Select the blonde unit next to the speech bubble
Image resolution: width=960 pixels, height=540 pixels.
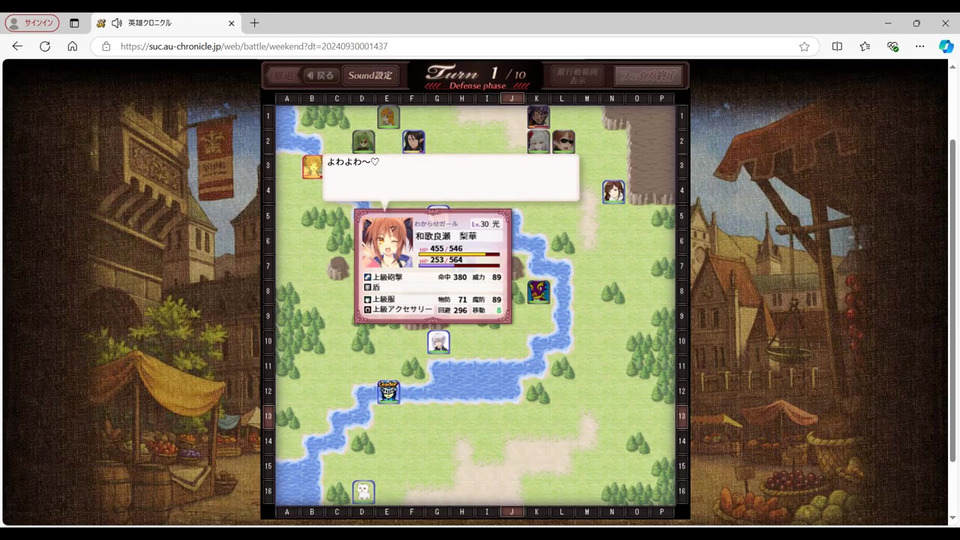pos(312,167)
